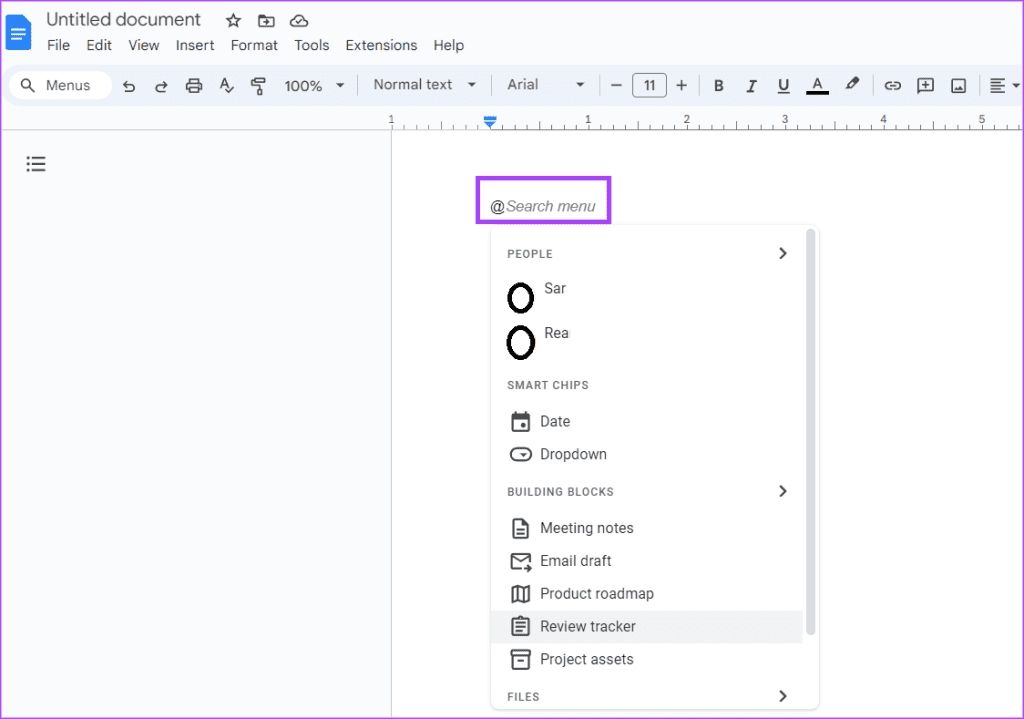The height and width of the screenshot is (719, 1024).
Task: Insert a Date smart chip
Action: (x=647, y=421)
